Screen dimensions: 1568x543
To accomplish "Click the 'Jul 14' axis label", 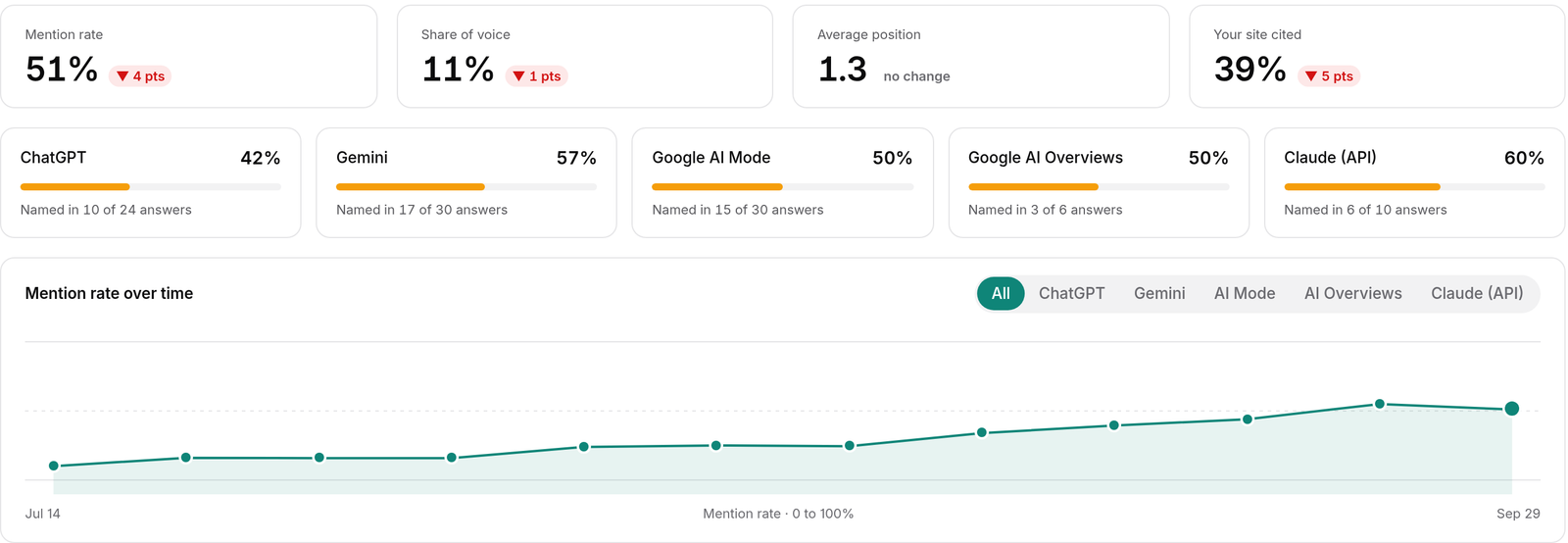I will click(43, 514).
